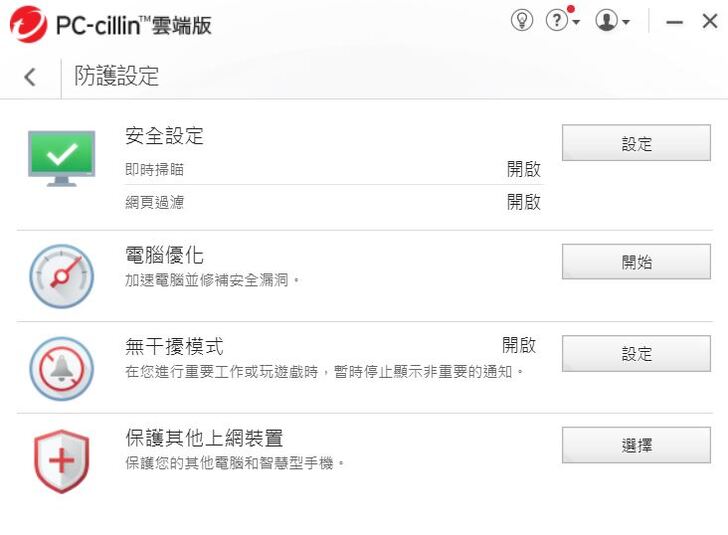Open 設定 for 安全設定
The width and height of the screenshot is (728, 535).
tap(636, 144)
